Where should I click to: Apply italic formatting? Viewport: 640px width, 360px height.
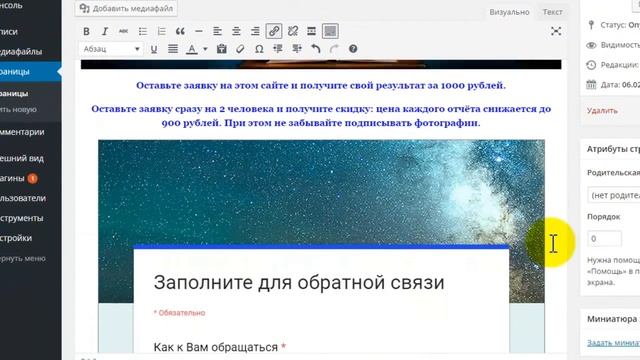(105, 31)
